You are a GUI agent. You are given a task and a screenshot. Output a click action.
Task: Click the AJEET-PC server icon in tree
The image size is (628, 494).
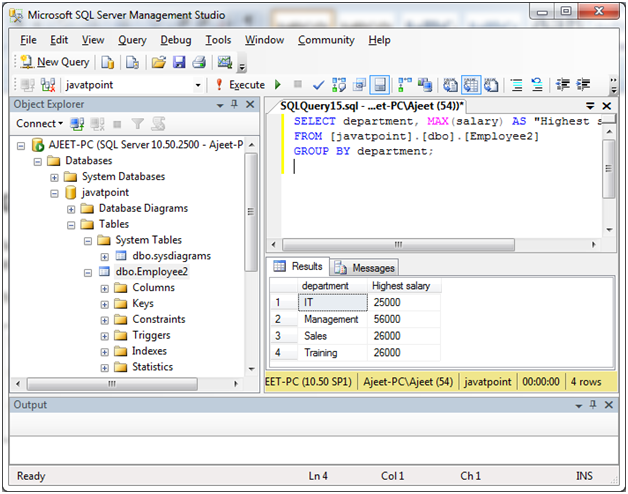[x=38, y=145]
